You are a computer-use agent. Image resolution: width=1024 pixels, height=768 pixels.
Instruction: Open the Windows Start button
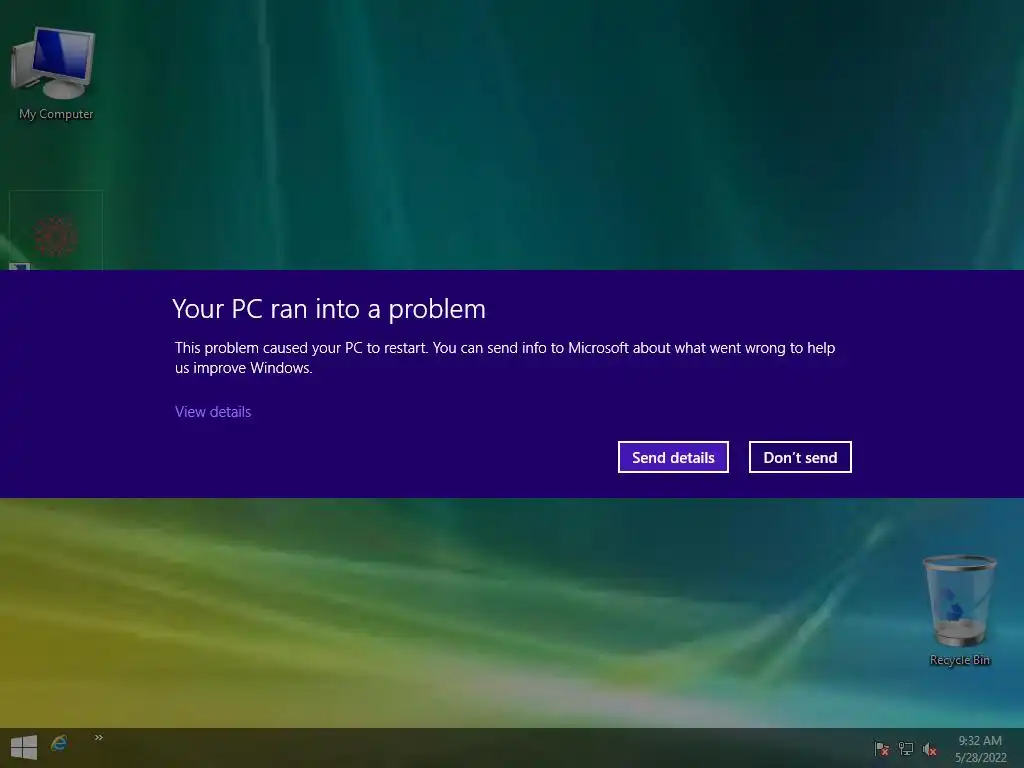point(24,748)
